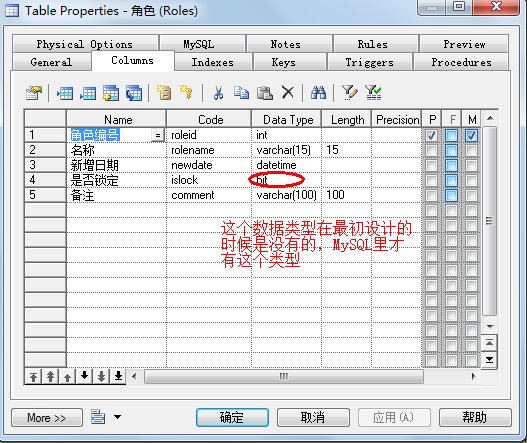Toggle Foreign key checkbox for roleid
Viewport: 527px width, 443px height.
[x=451, y=135]
